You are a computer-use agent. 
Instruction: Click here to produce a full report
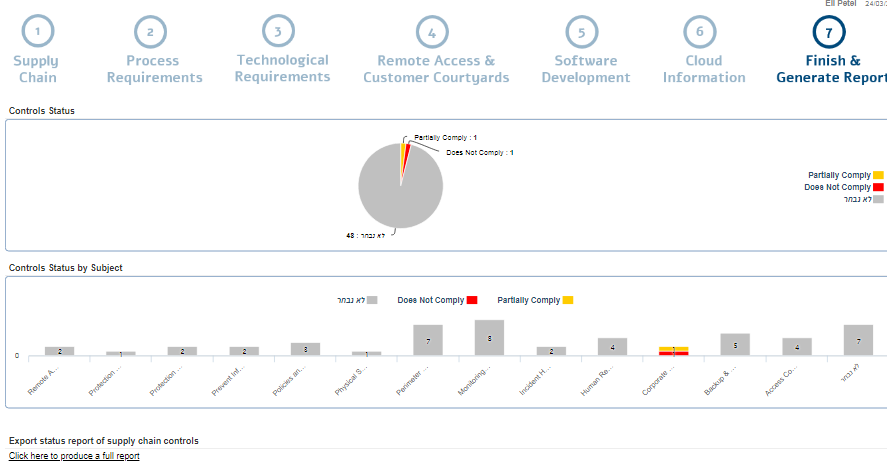coord(74,456)
